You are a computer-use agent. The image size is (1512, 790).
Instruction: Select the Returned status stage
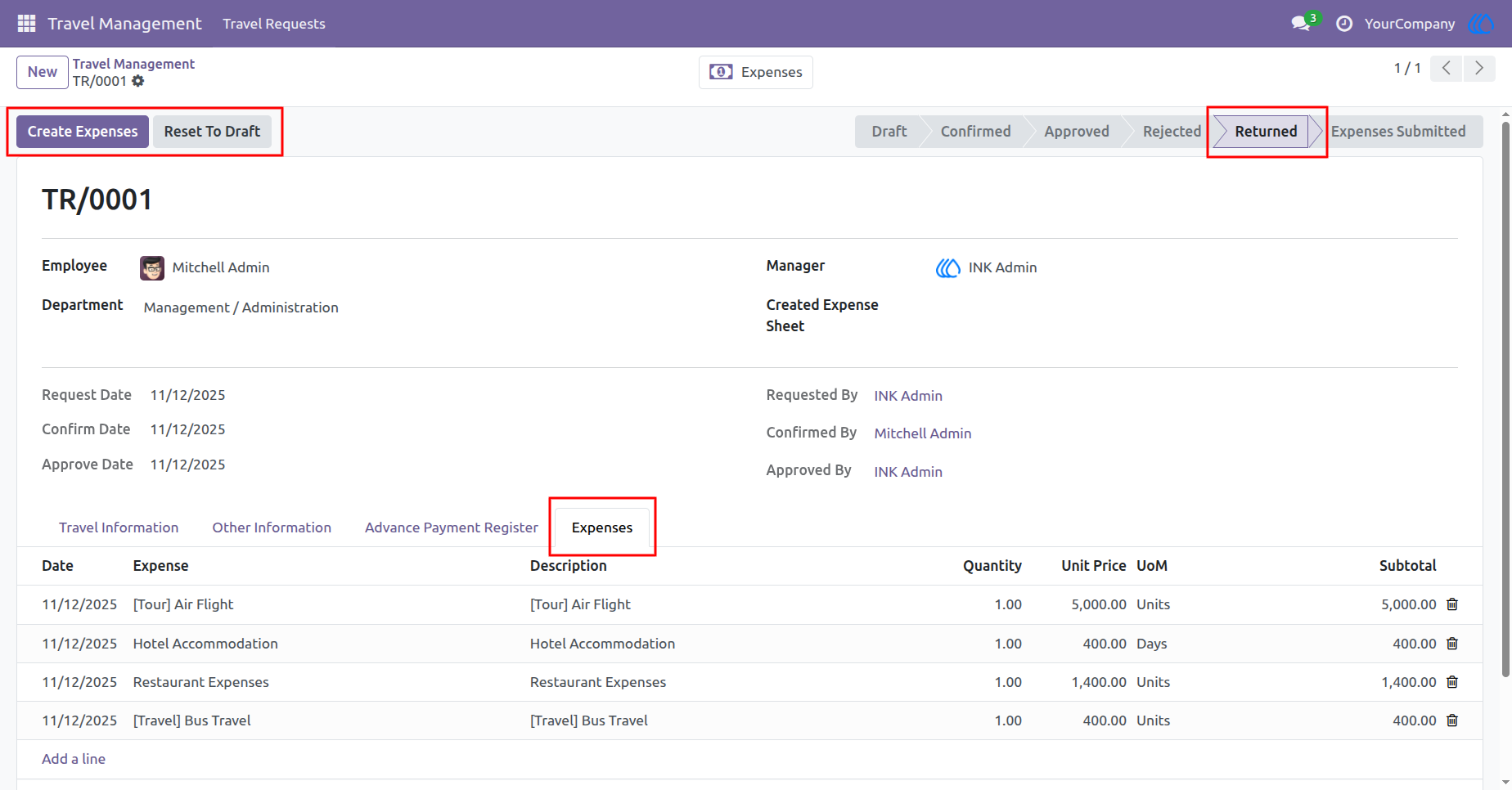(x=1266, y=132)
